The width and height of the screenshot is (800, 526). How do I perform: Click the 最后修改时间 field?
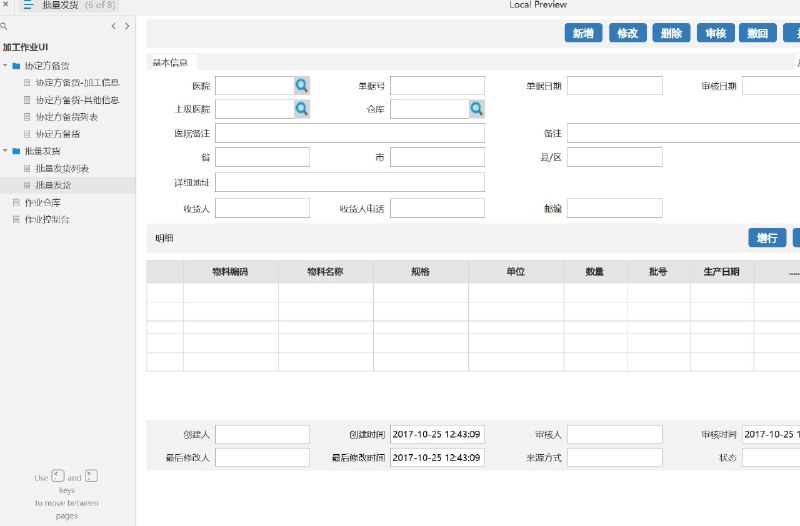pos(437,458)
